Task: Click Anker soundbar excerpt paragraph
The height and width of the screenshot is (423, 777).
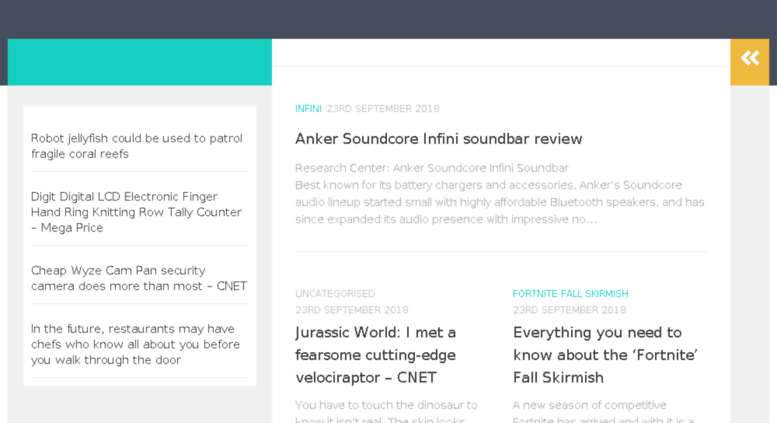Action: [x=500, y=194]
